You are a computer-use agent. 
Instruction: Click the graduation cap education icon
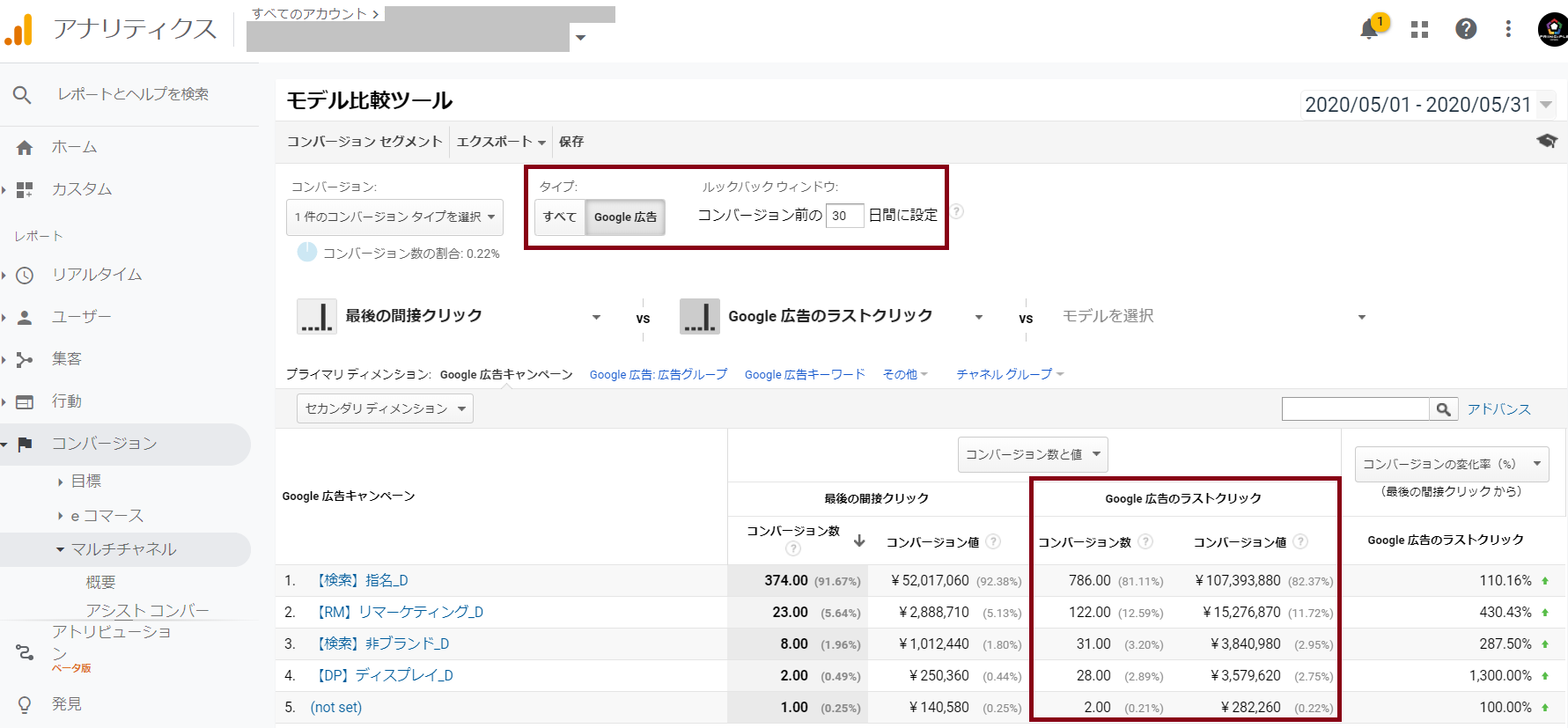(x=1547, y=141)
